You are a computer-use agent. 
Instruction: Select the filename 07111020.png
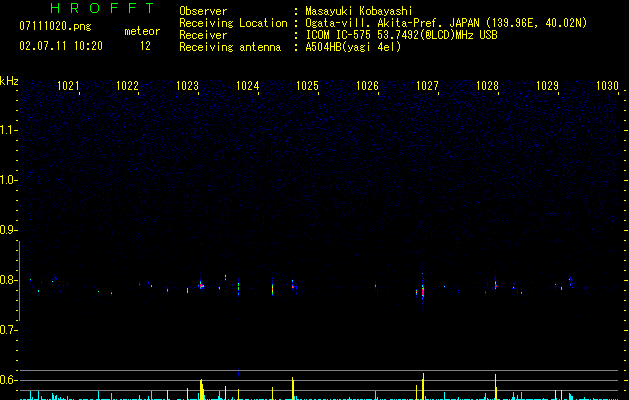tap(55, 27)
